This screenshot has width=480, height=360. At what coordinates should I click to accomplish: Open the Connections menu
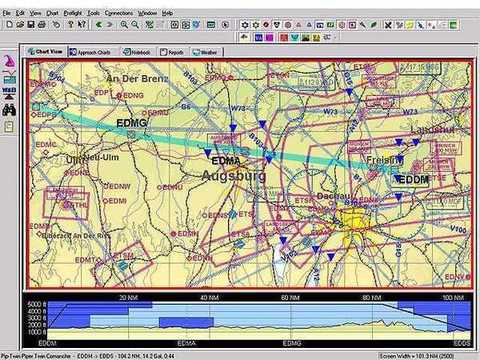[119, 13]
